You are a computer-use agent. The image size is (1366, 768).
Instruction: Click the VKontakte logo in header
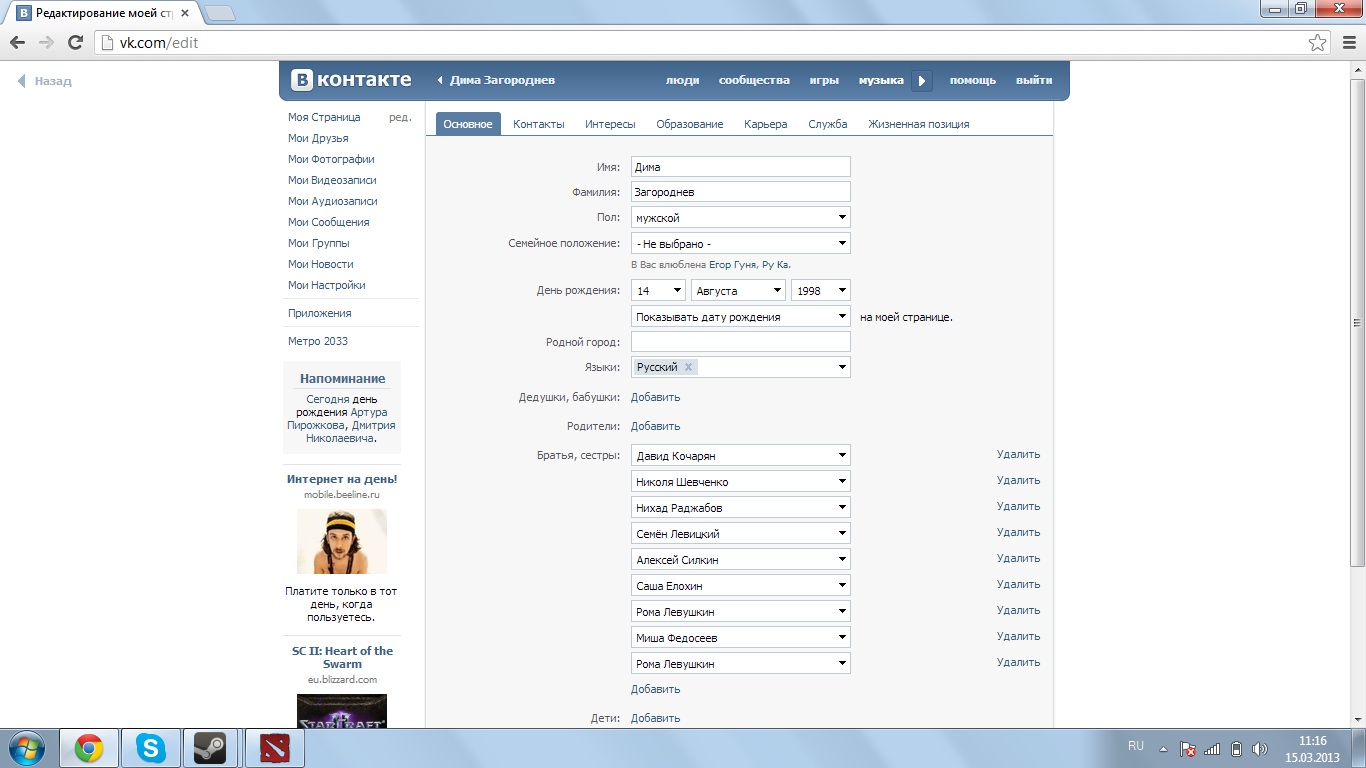[x=351, y=80]
